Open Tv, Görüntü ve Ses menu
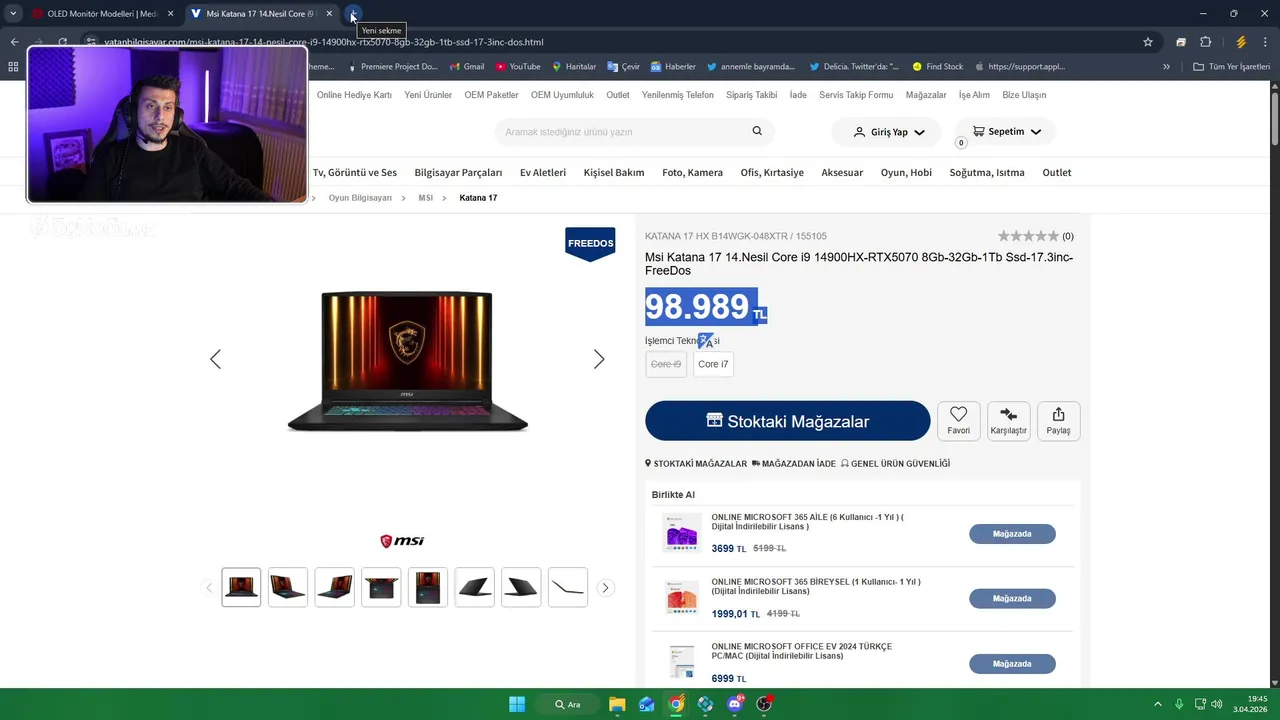Screen dimensions: 1280x720 355,173
